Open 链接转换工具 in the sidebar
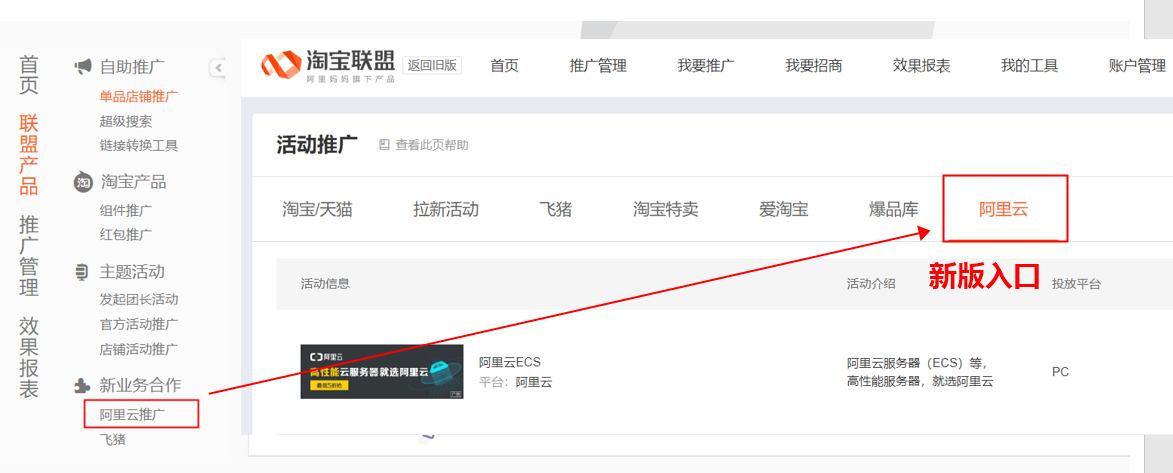 point(139,146)
